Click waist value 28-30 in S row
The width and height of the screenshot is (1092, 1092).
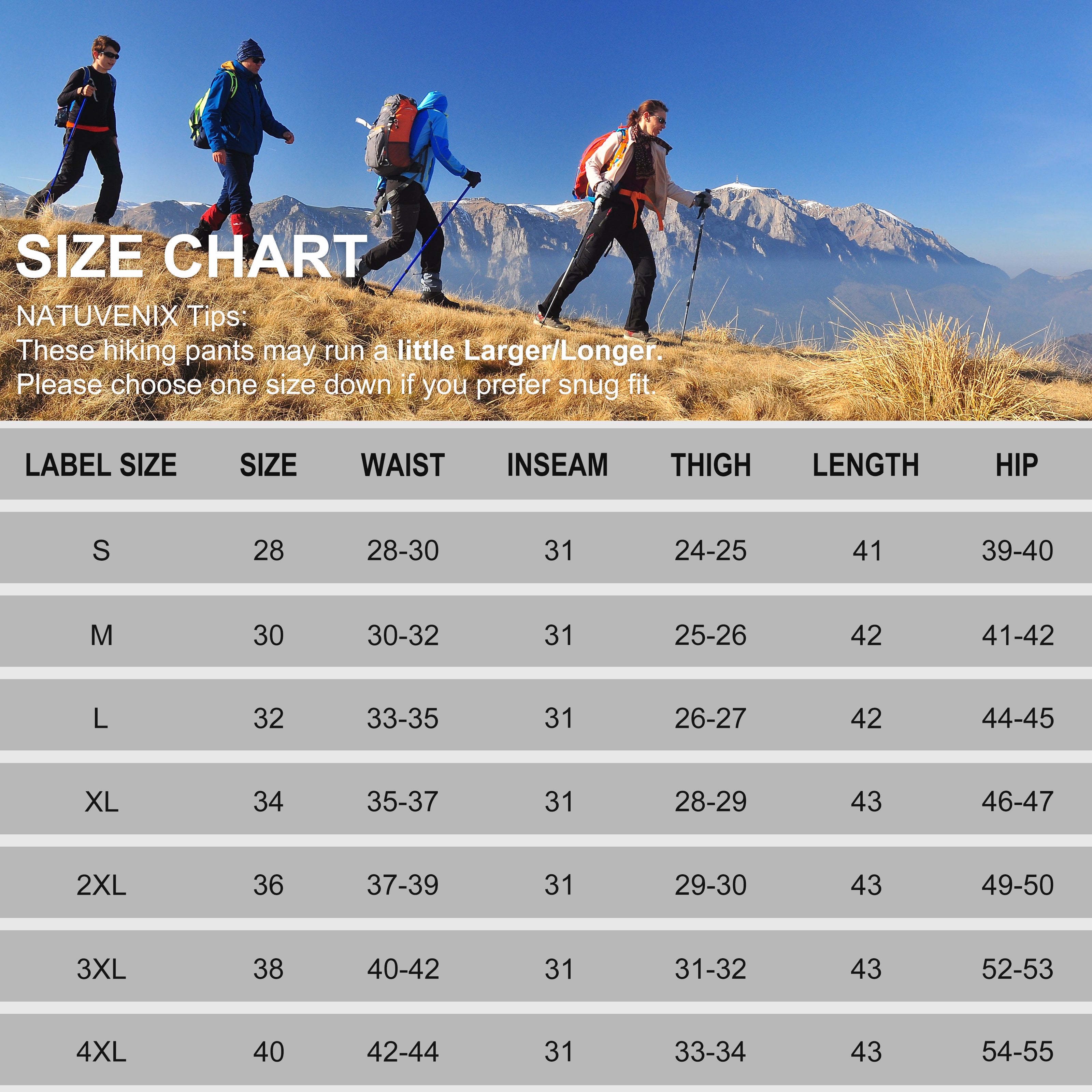point(402,550)
